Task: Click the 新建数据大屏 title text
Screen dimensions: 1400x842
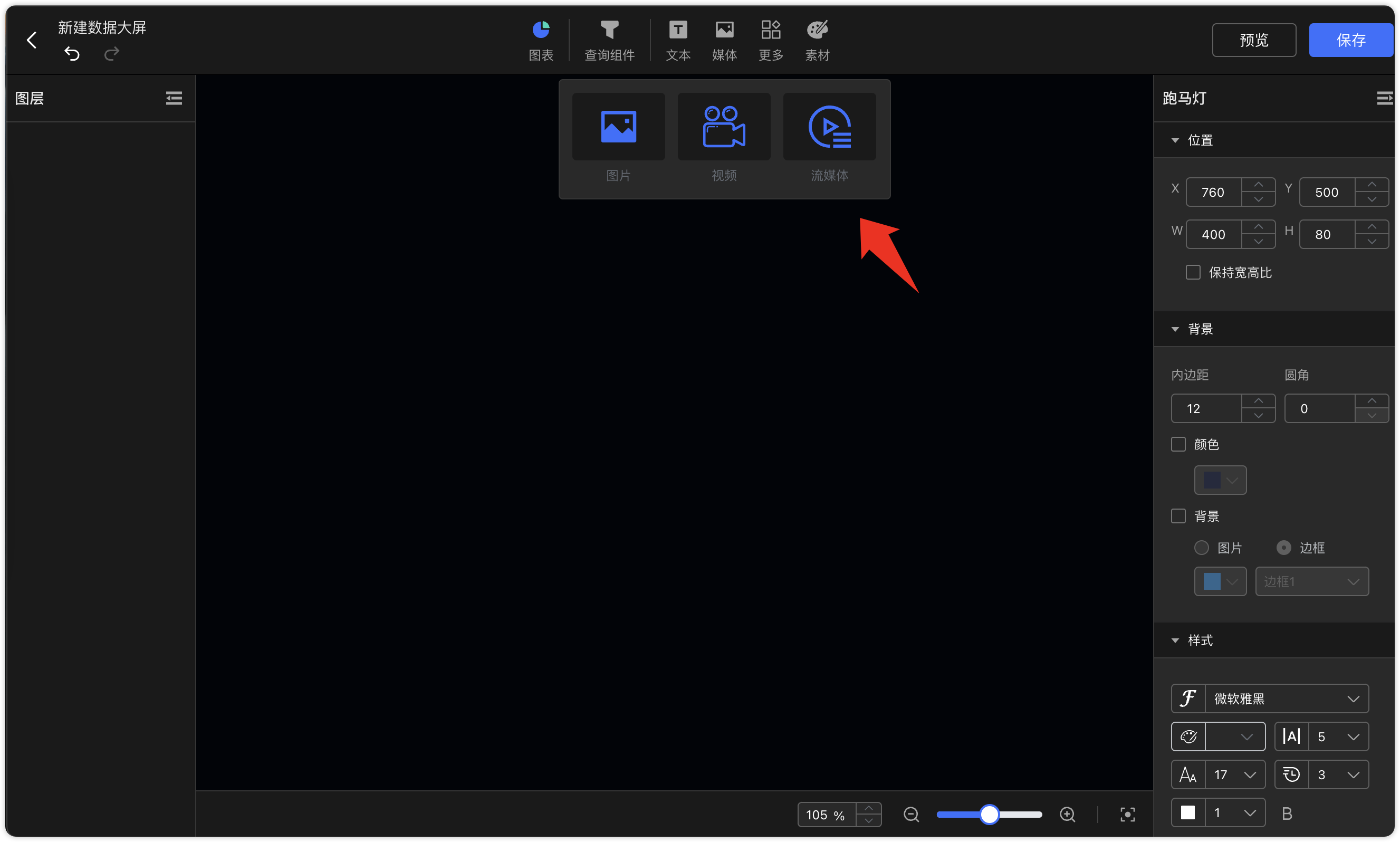Action: pos(102,27)
